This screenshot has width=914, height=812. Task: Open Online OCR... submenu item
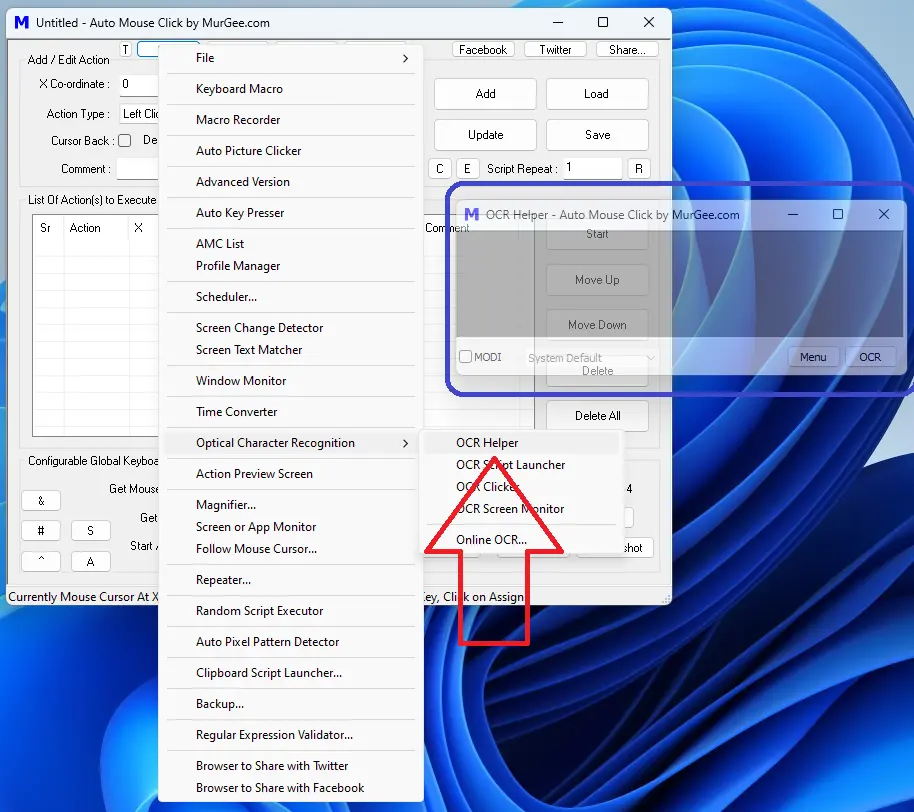521,540
